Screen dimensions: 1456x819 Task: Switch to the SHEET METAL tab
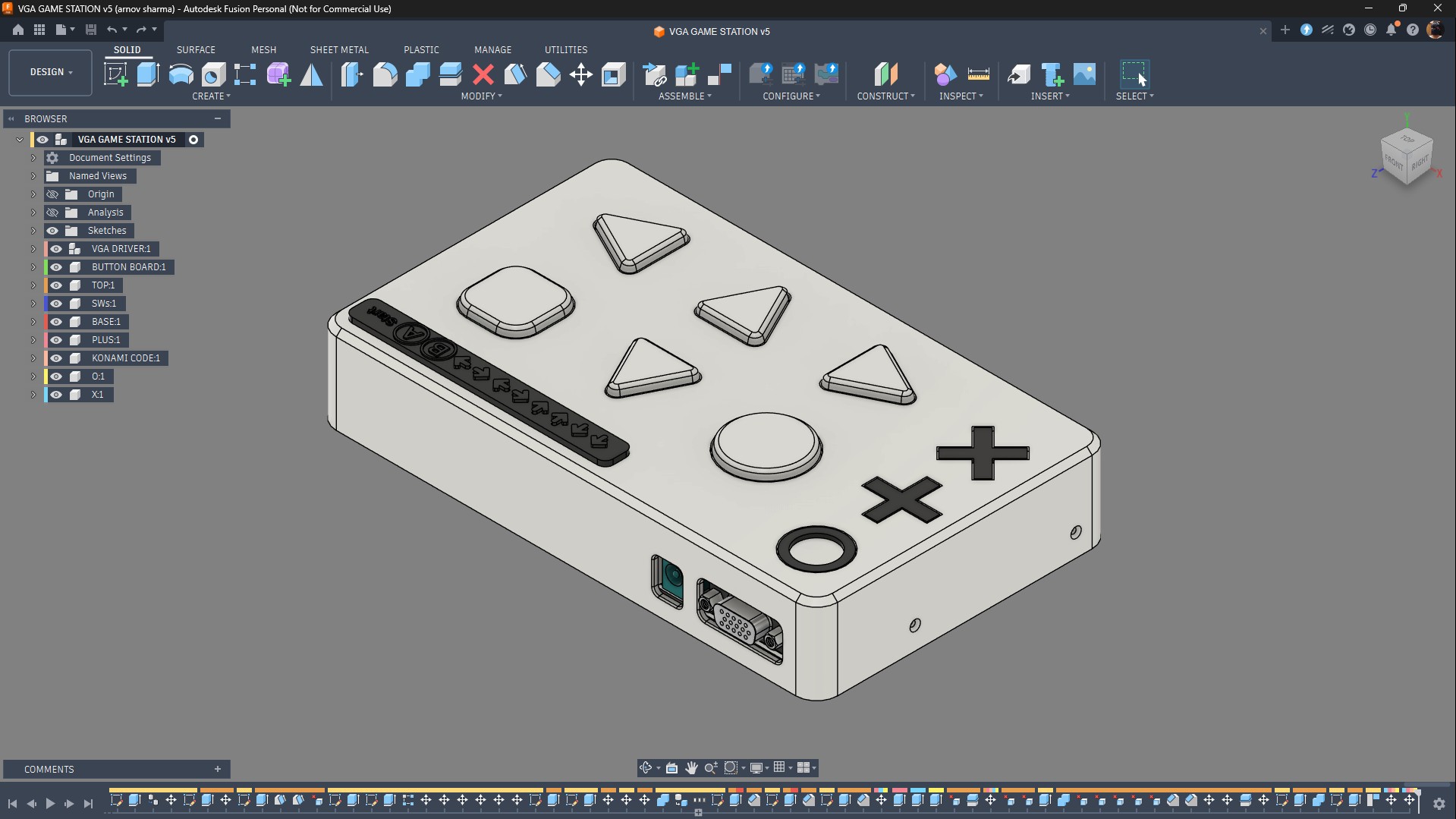click(339, 49)
